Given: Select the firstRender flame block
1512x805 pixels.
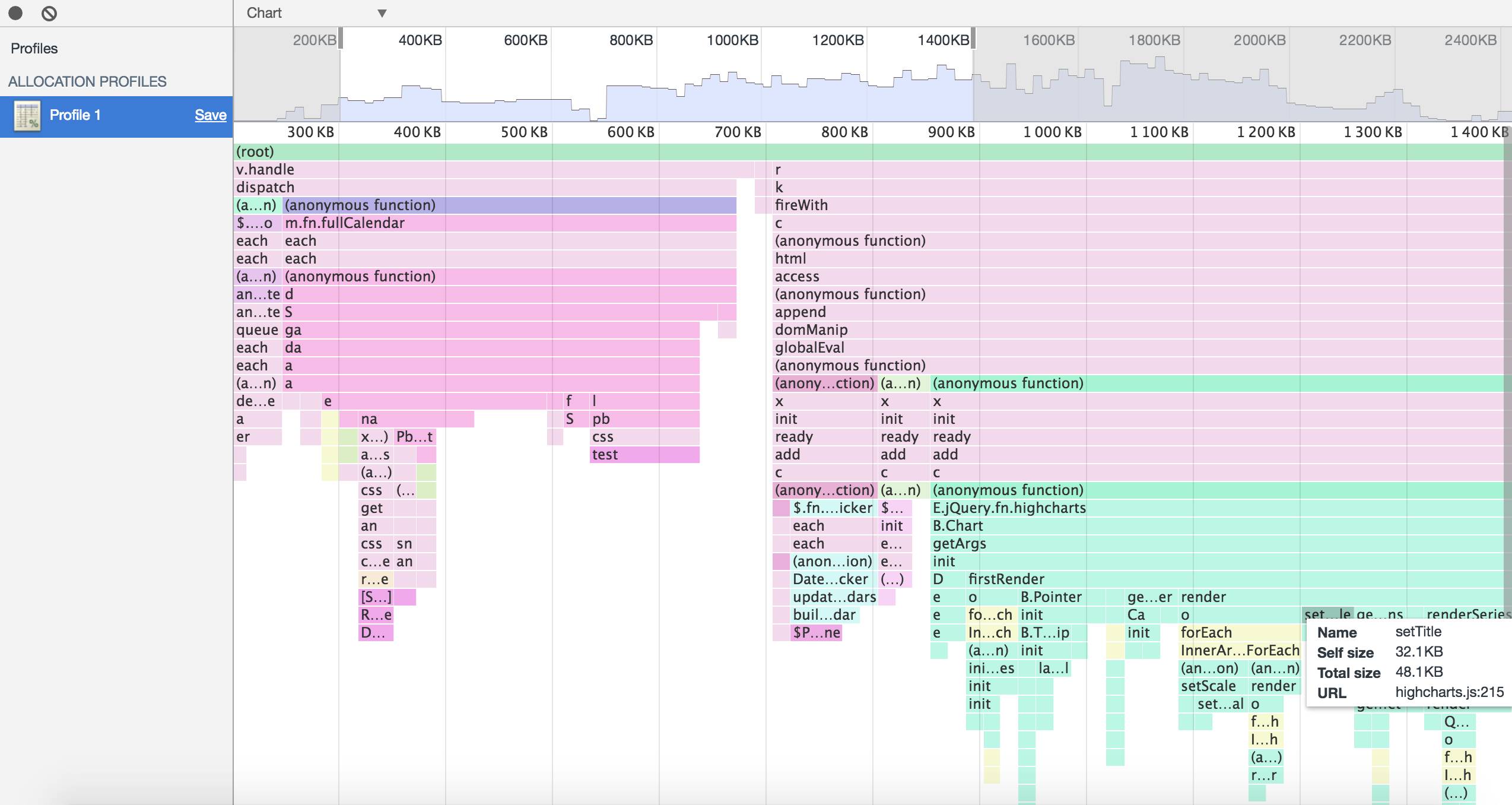Looking at the screenshot, I should click(x=1006, y=579).
